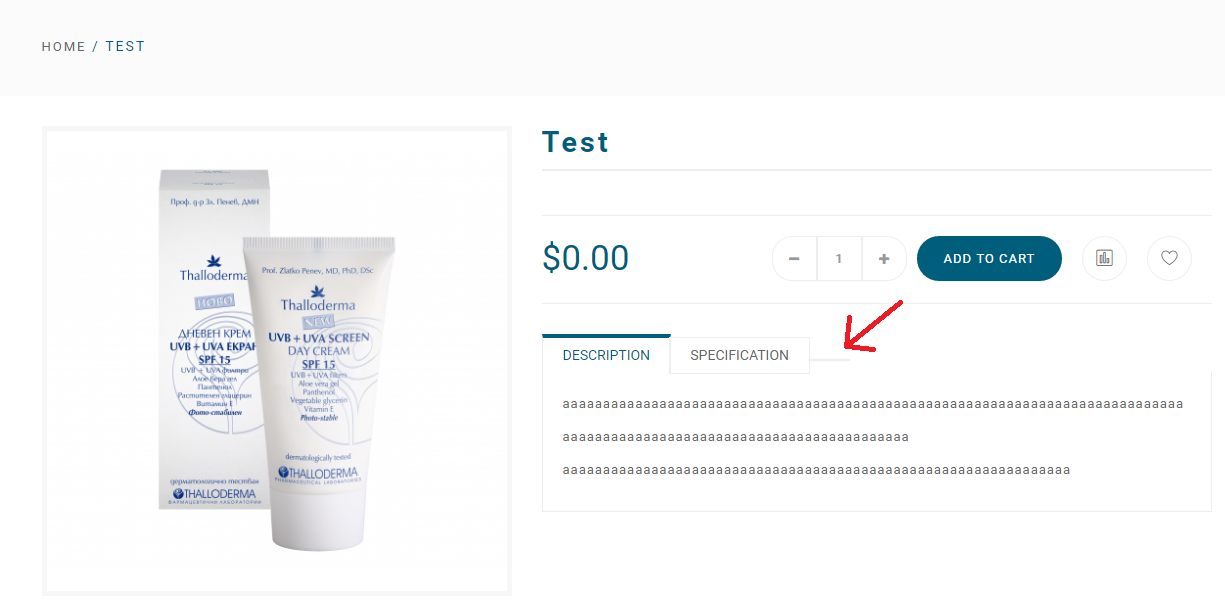Click the TEST breadcrumb item
Screen dimensions: 1225x603
(x=125, y=47)
